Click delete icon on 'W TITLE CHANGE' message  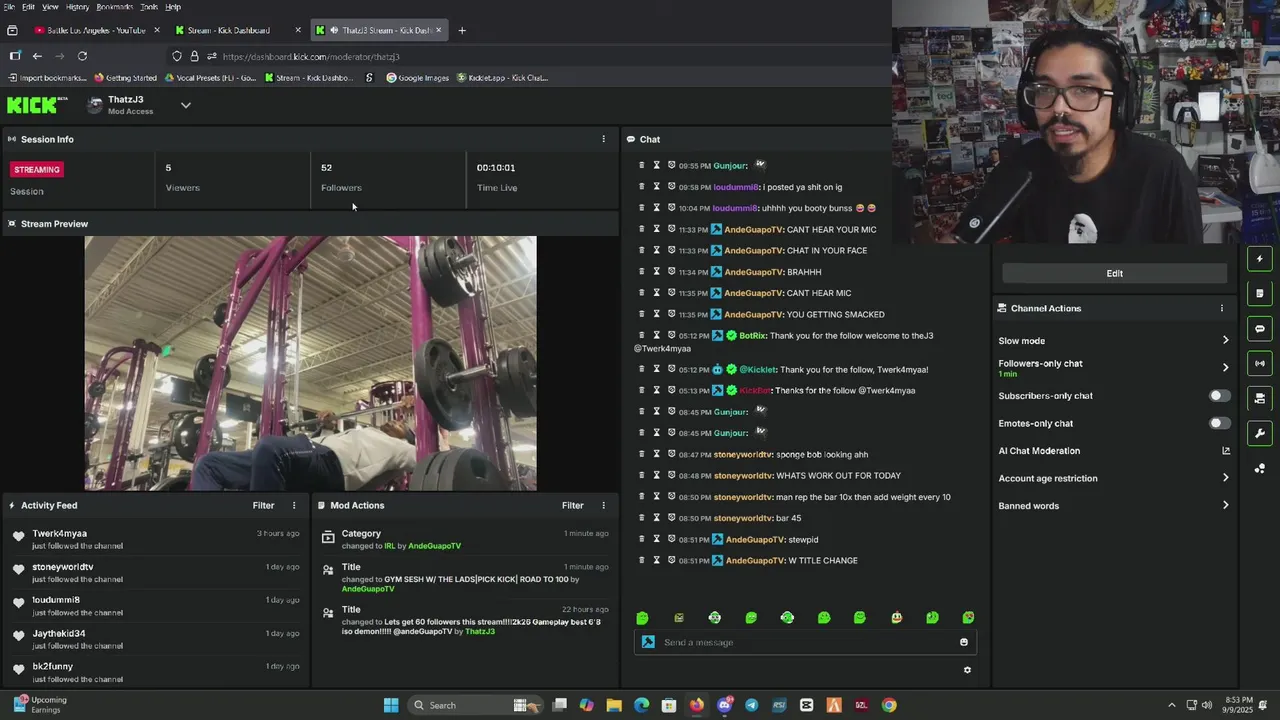(x=642, y=560)
